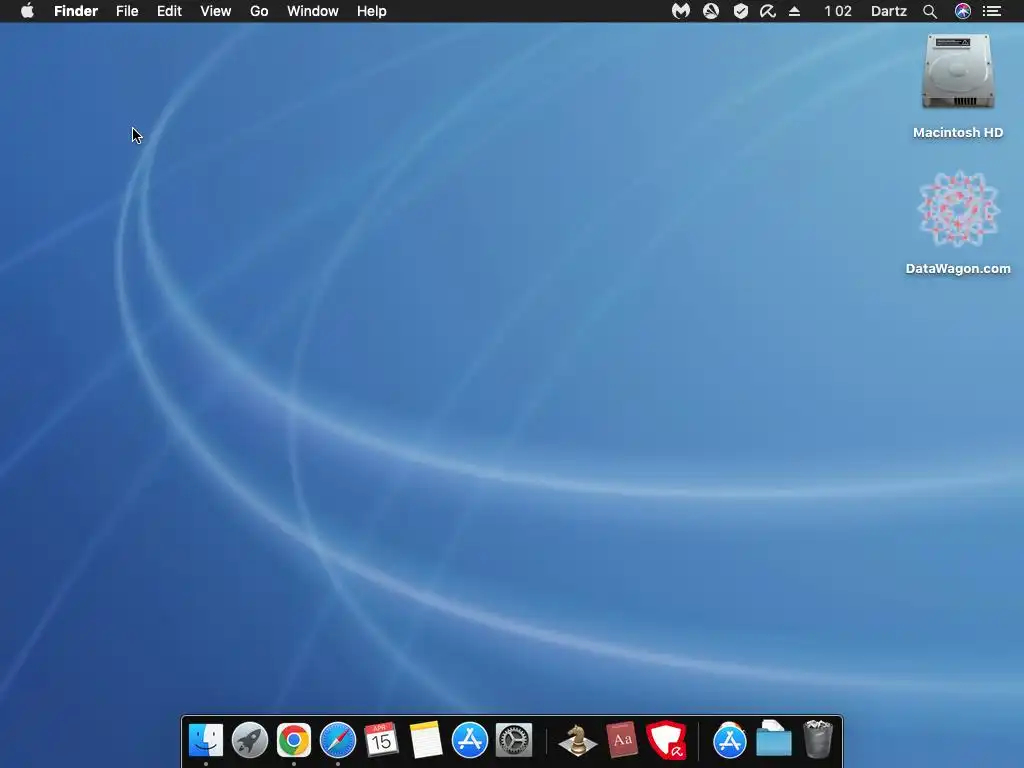Open System Preferences gear in Dock
The height and width of the screenshot is (768, 1024).
pos(514,740)
